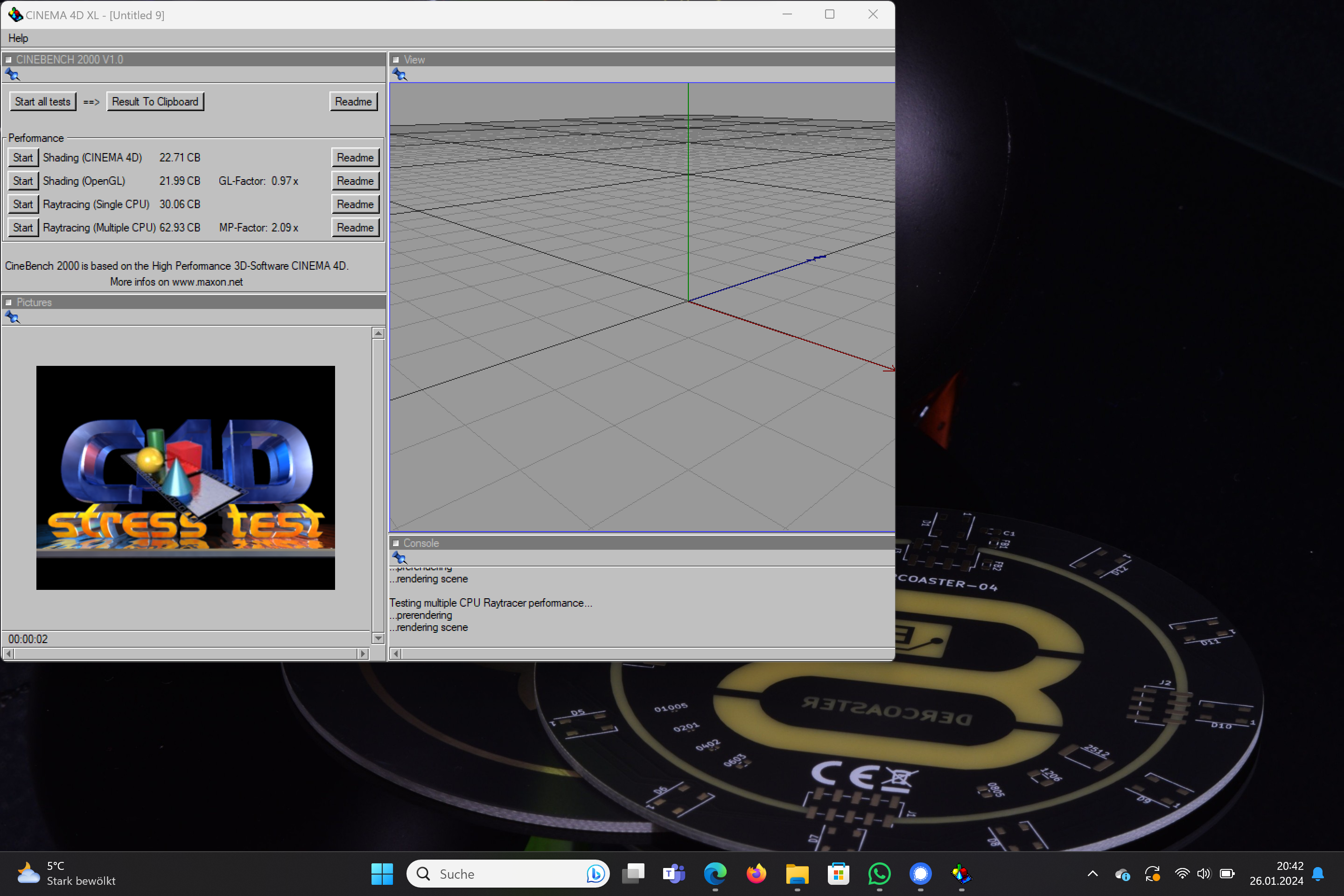The height and width of the screenshot is (896, 1344).
Task: Click Console panel scroll left arrow
Action: 396,654
